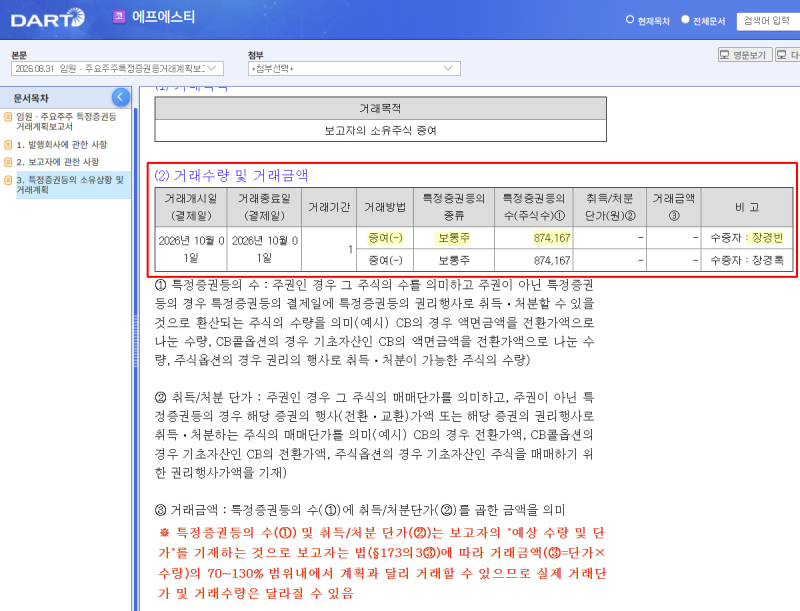Click the partially visible download button

(x=788, y=55)
